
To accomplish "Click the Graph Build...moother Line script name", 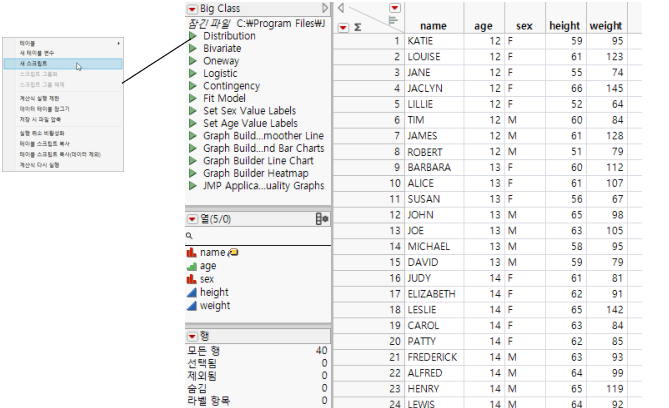I will 263,136.
